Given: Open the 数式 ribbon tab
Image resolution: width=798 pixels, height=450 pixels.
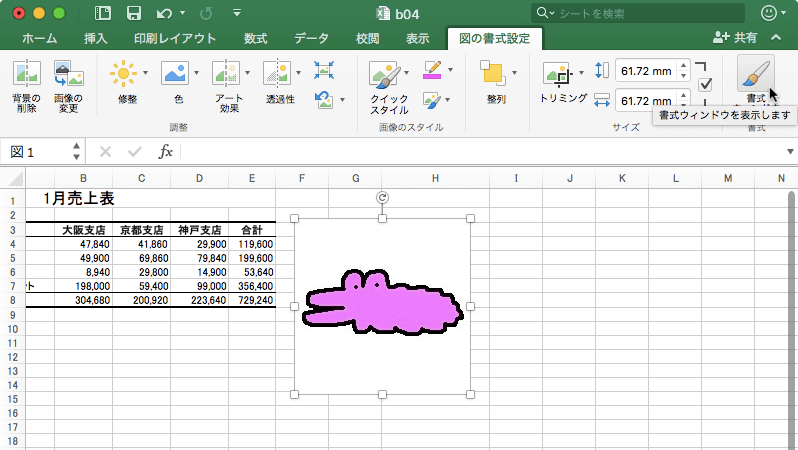Looking at the screenshot, I should 255,38.
